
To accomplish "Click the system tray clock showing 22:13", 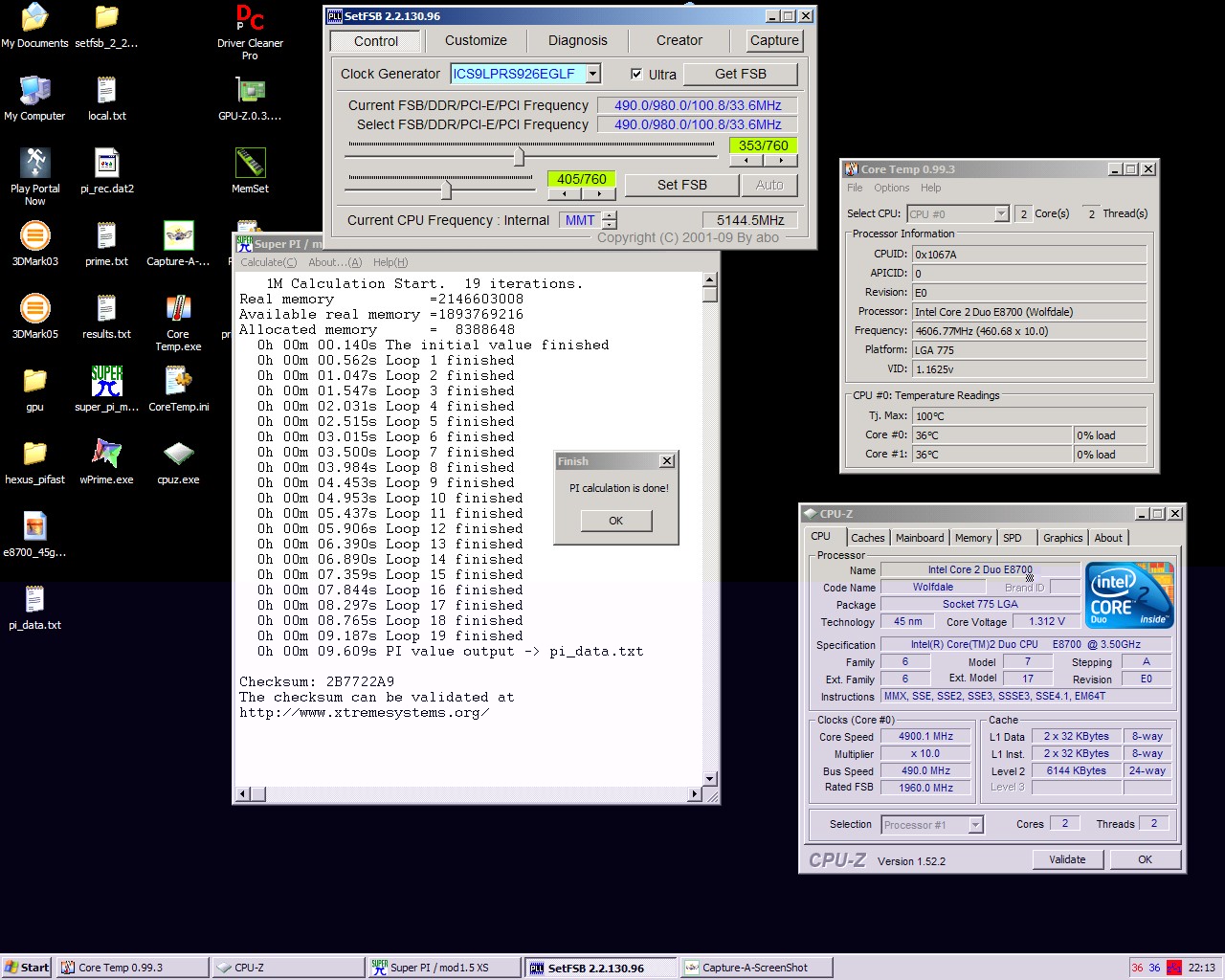I will click(1202, 968).
